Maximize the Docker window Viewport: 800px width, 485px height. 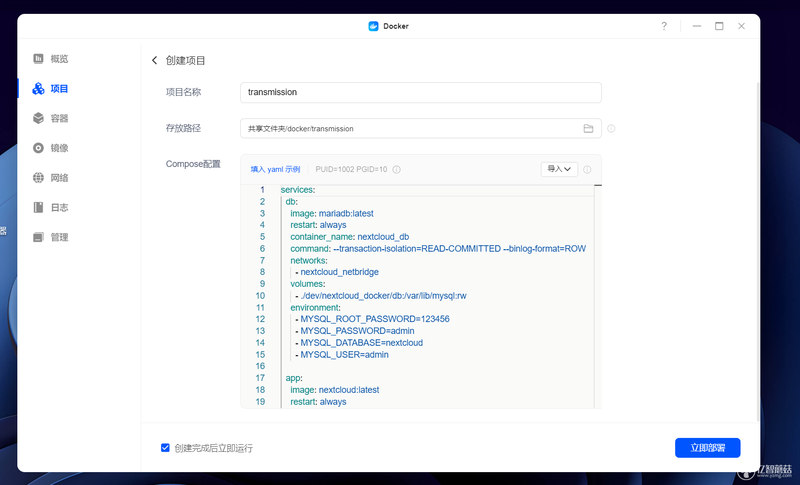[x=719, y=26]
